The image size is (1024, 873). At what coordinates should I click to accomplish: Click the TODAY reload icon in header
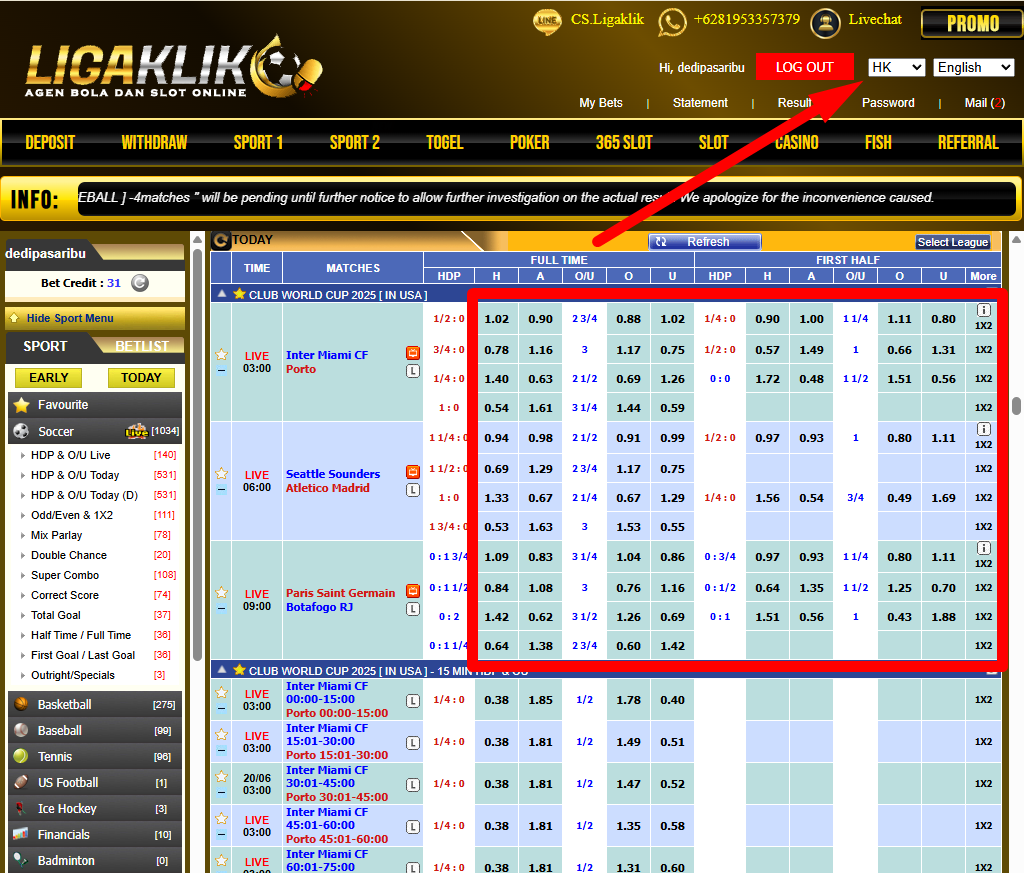pos(221,240)
